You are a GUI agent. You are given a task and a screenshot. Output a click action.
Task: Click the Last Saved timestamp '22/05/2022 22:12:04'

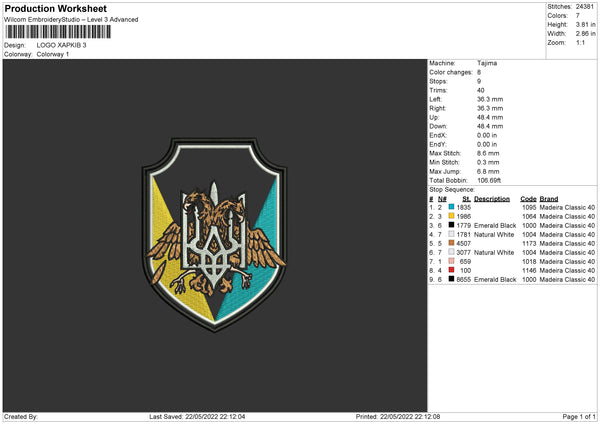click(x=215, y=416)
